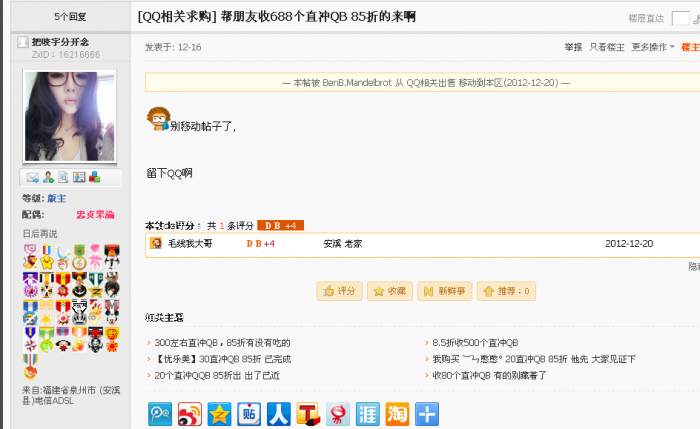Image resolution: width=700 pixels, height=429 pixels.
Task: Share post to Taobao 淘 icon
Action: (x=397, y=414)
